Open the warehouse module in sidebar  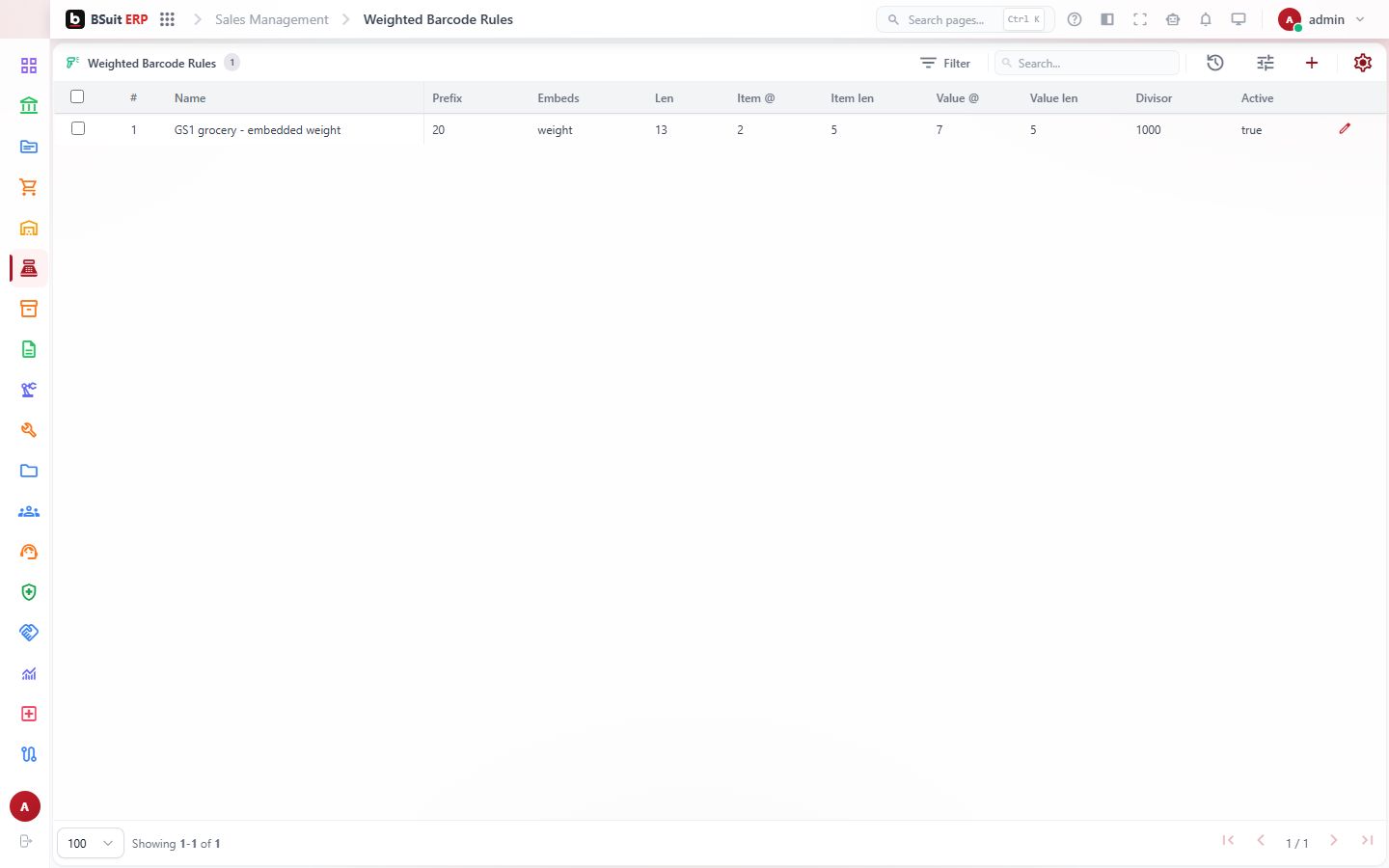pos(29,228)
